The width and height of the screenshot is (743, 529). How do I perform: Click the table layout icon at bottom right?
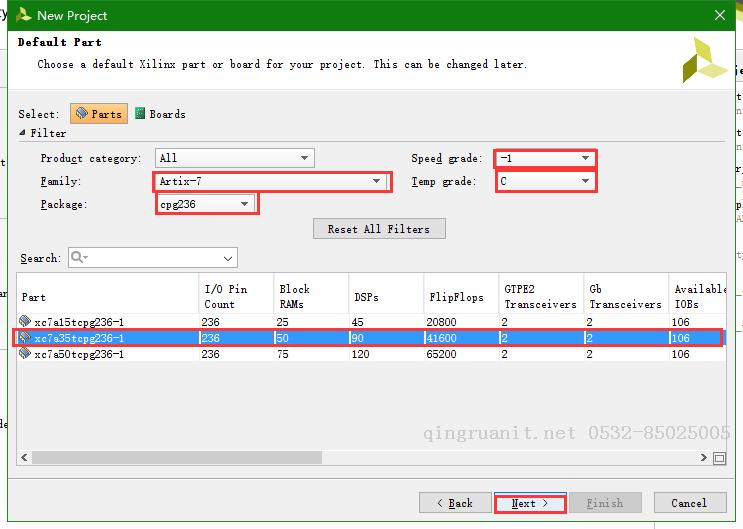[718, 458]
